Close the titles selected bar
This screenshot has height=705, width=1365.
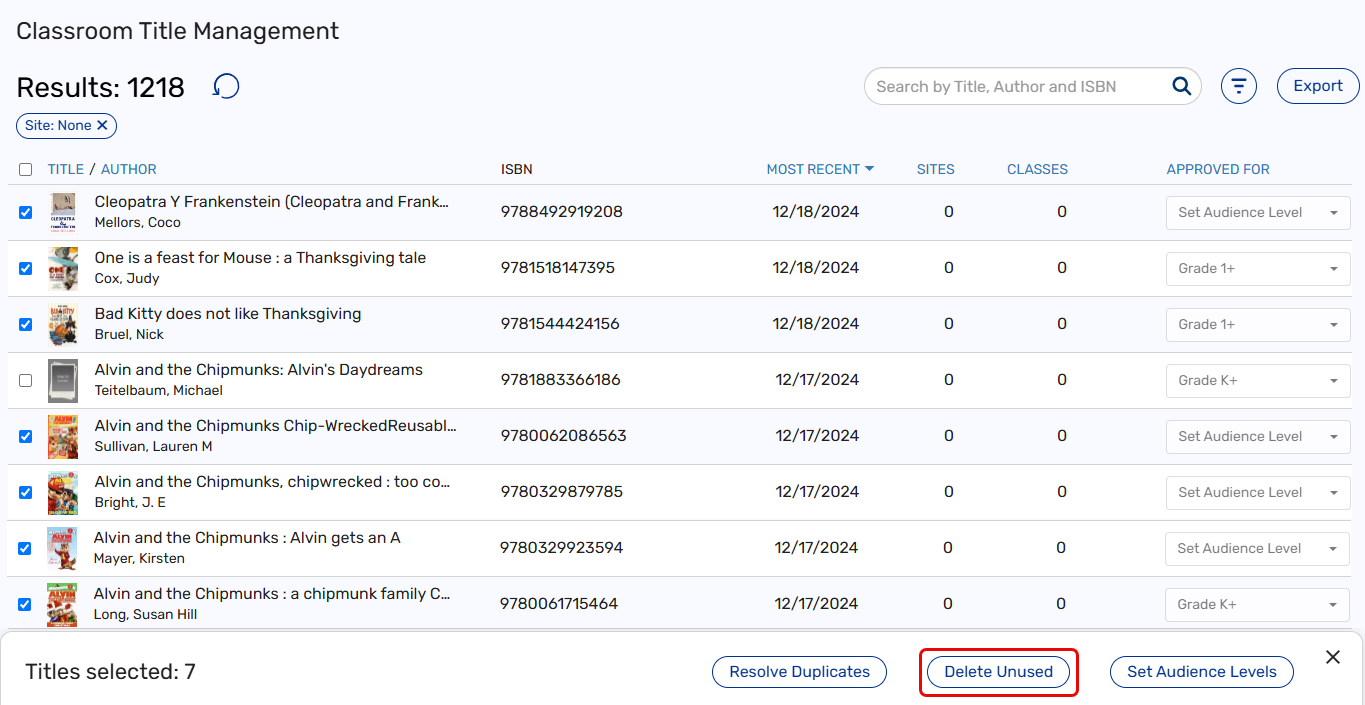1333,657
